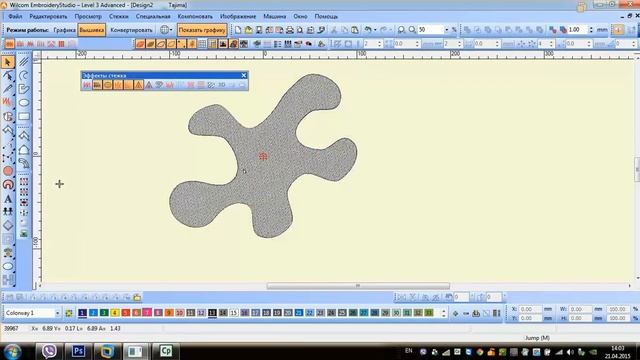640x360 pixels.
Task: Open the Специальная menu
Action: (x=153, y=17)
